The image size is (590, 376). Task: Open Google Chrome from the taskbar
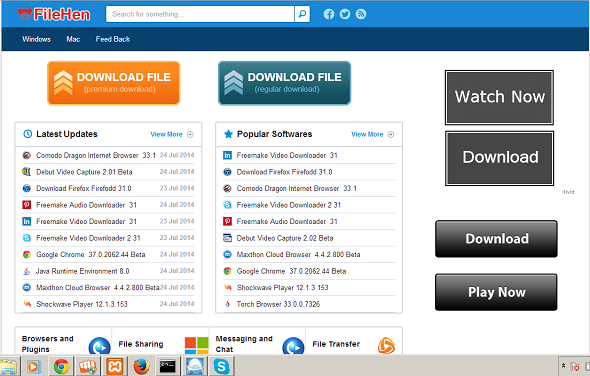pyautogui.click(x=61, y=367)
